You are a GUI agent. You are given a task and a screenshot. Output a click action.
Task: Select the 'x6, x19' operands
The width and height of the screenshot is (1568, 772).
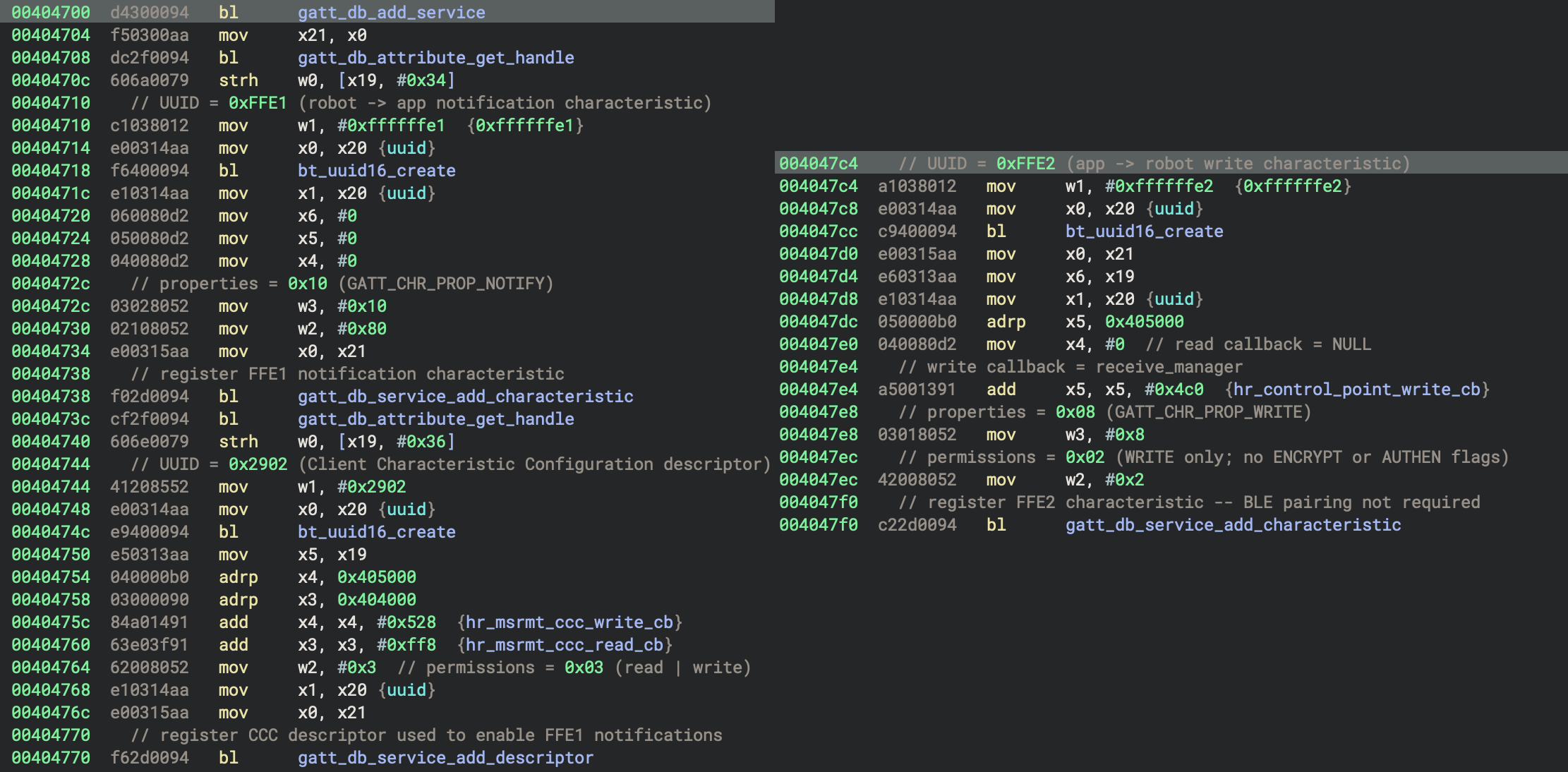[1099, 277]
